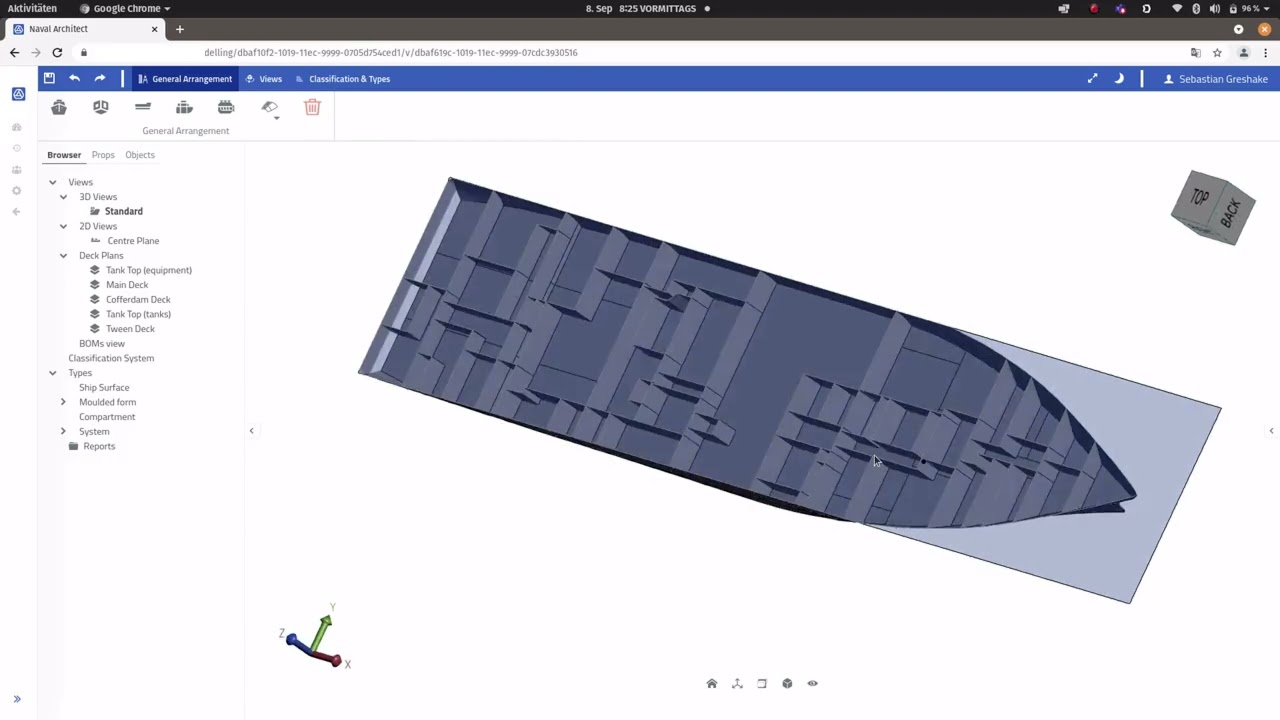1280x720 pixels.
Task: Open the Centre Plane 2D view
Action: pos(133,241)
